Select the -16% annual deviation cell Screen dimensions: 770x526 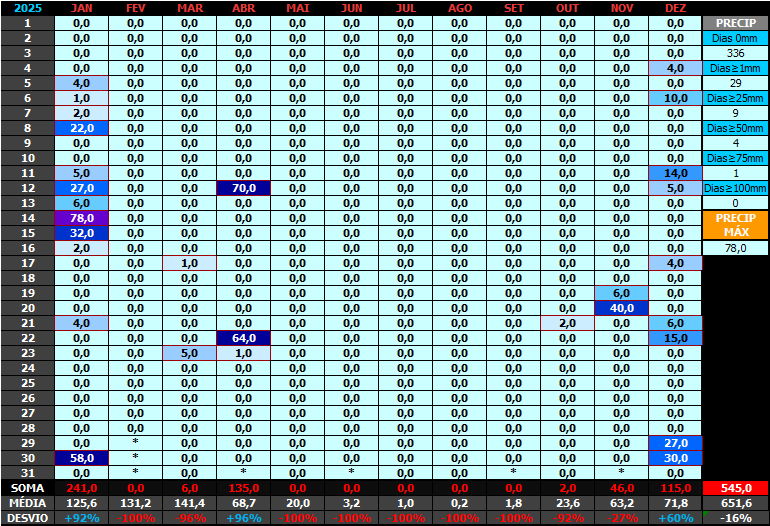point(735,518)
